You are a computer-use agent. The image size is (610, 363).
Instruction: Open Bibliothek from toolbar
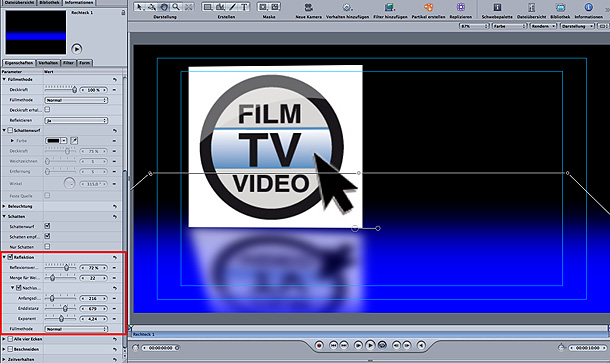[x=560, y=7]
